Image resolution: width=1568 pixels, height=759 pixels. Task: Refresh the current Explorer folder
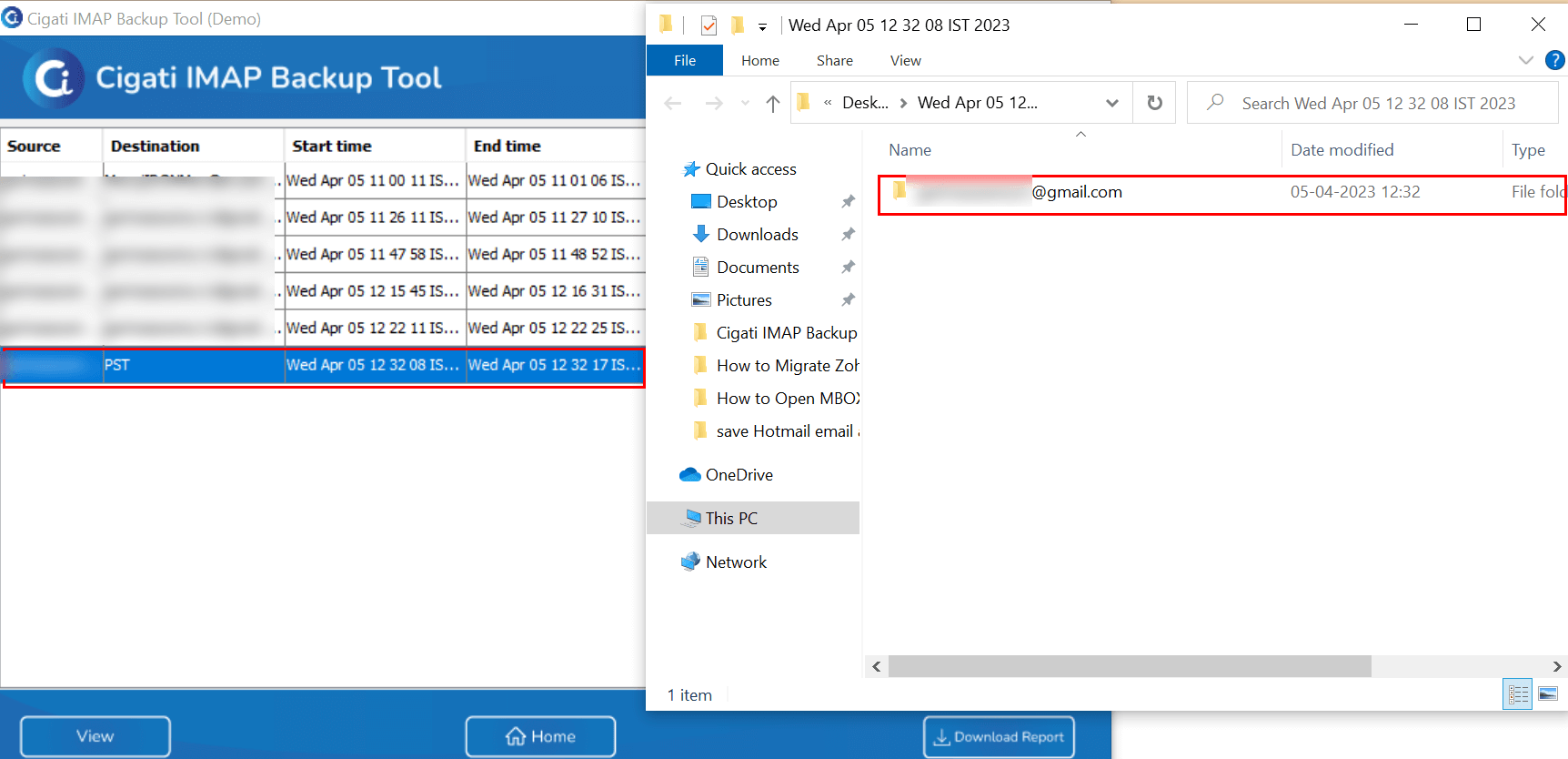point(1155,103)
